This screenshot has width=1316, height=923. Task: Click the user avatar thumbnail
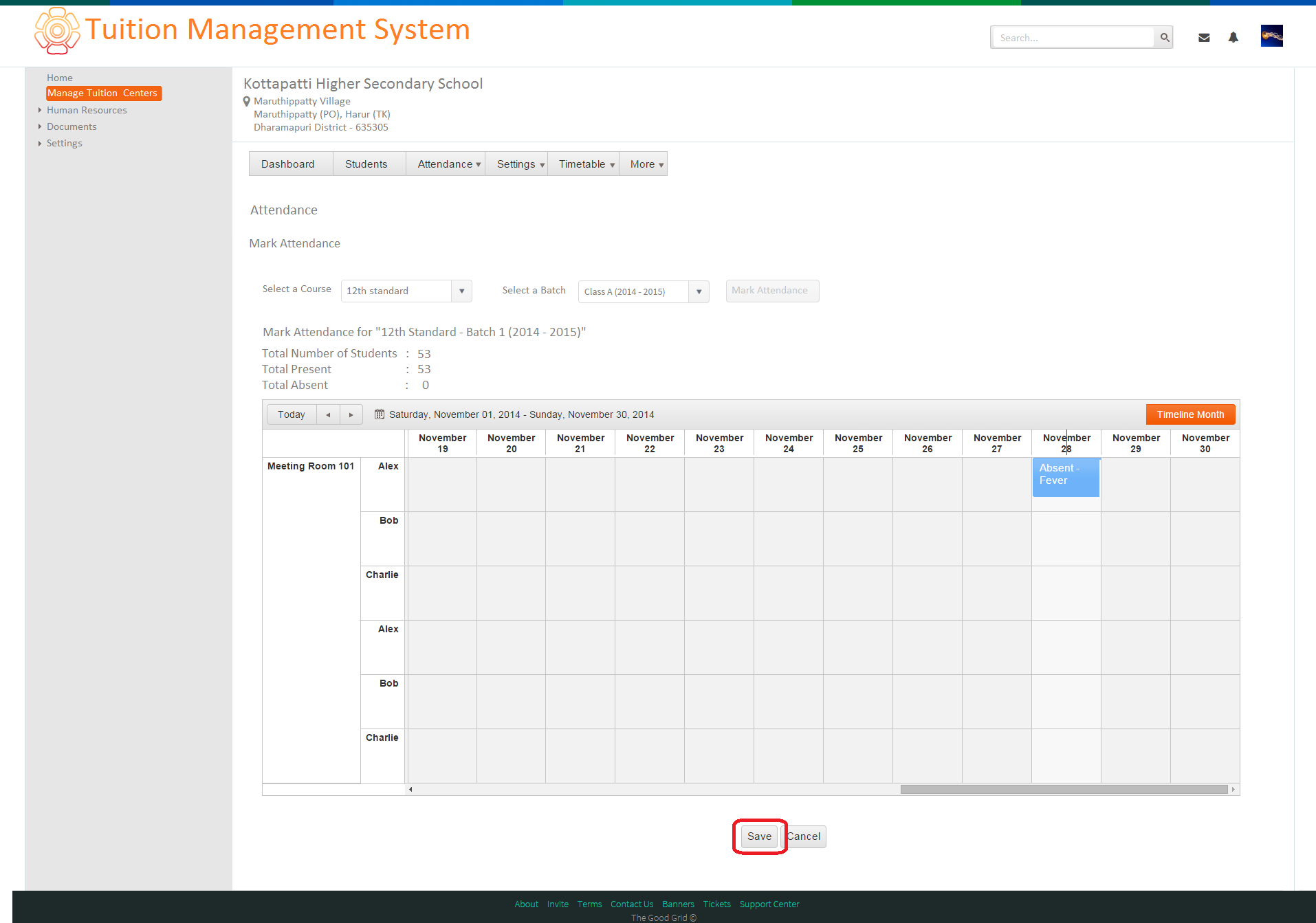(x=1272, y=36)
